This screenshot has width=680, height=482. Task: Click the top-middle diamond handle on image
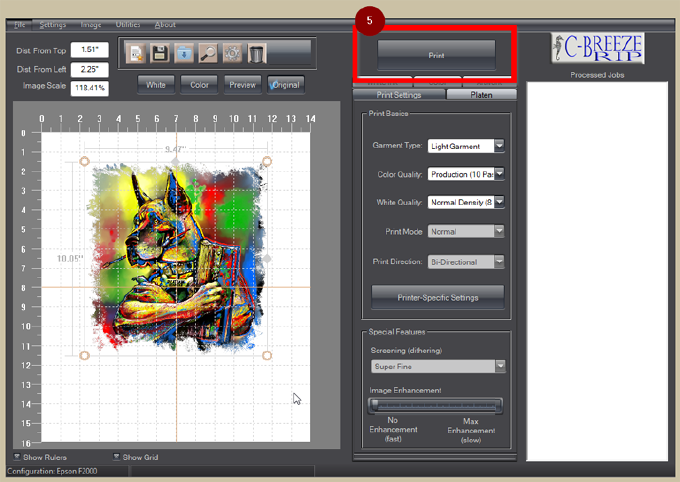pyautogui.click(x=175, y=161)
